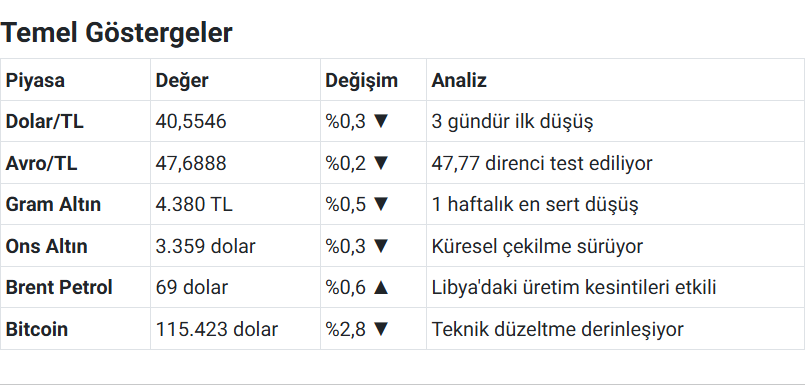Image resolution: width=805 pixels, height=387 pixels.
Task: Click the Avro/TL value 47,6888
Action: pyautogui.click(x=190, y=163)
